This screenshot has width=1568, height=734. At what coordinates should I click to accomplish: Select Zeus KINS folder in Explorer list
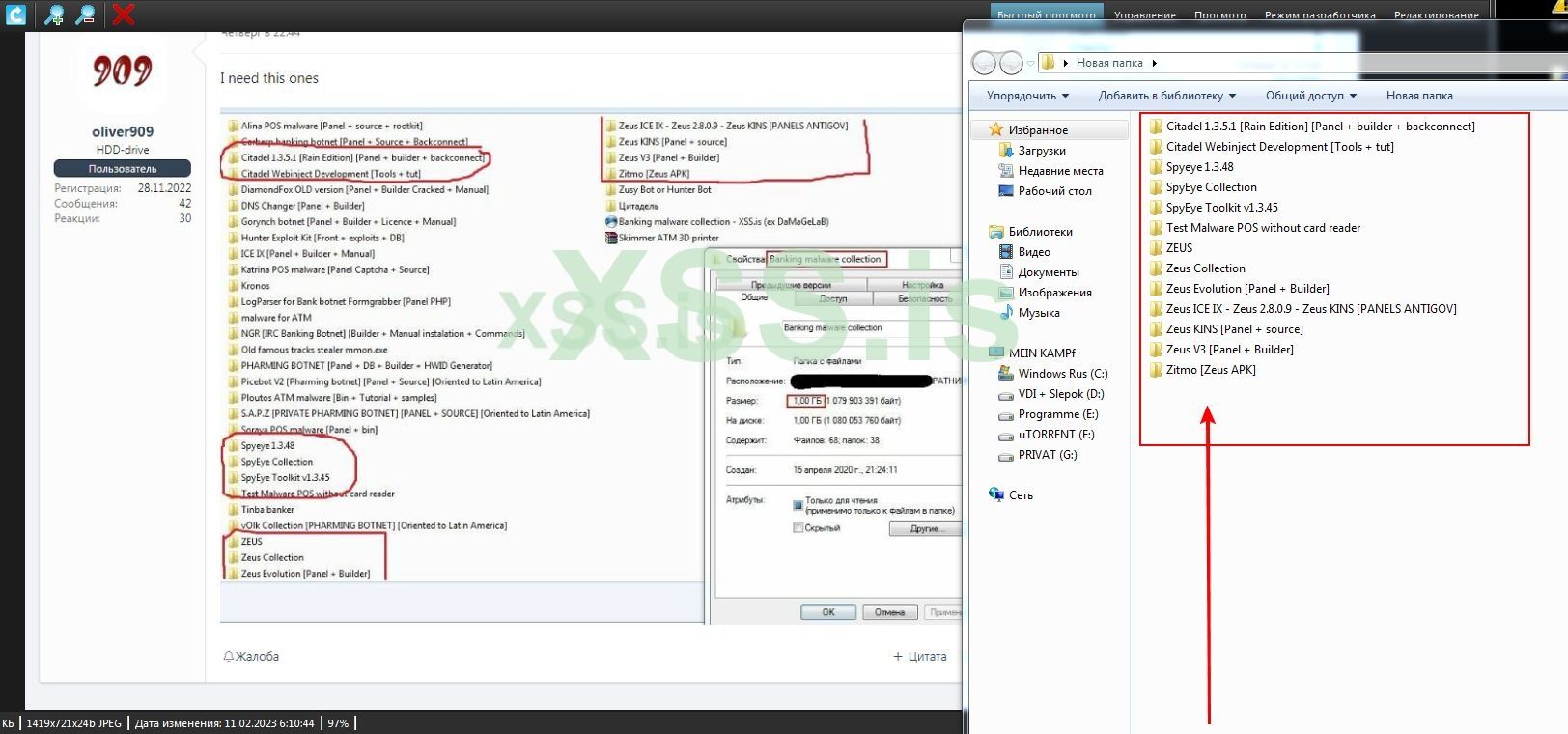point(1226,328)
